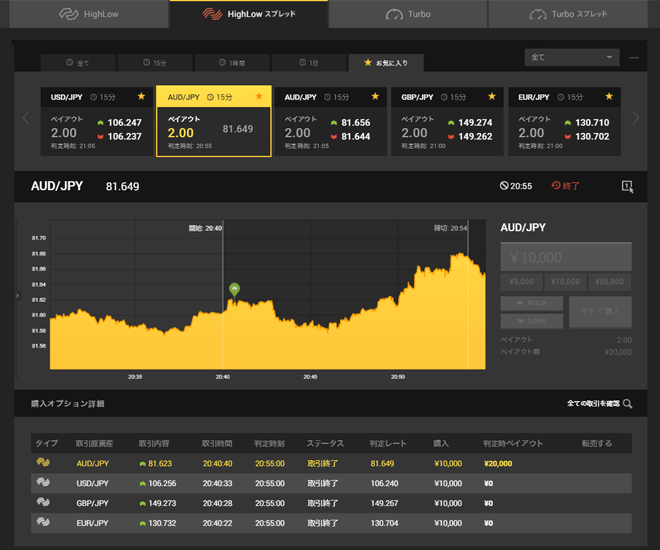The image size is (660, 550).
Task: Click the 149.273 entry rate cell
Action: (x=158, y=503)
